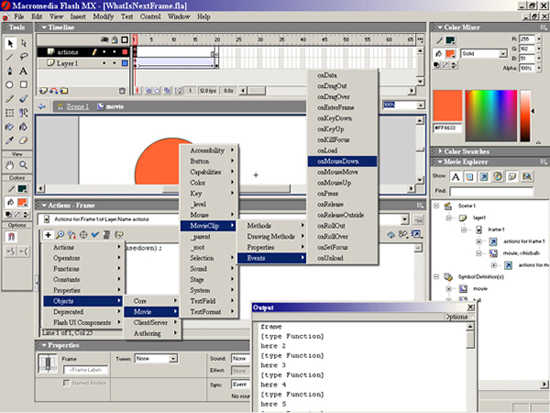Select the Fill Transform tool
Viewport: 550px width, 413px height.
point(24,113)
